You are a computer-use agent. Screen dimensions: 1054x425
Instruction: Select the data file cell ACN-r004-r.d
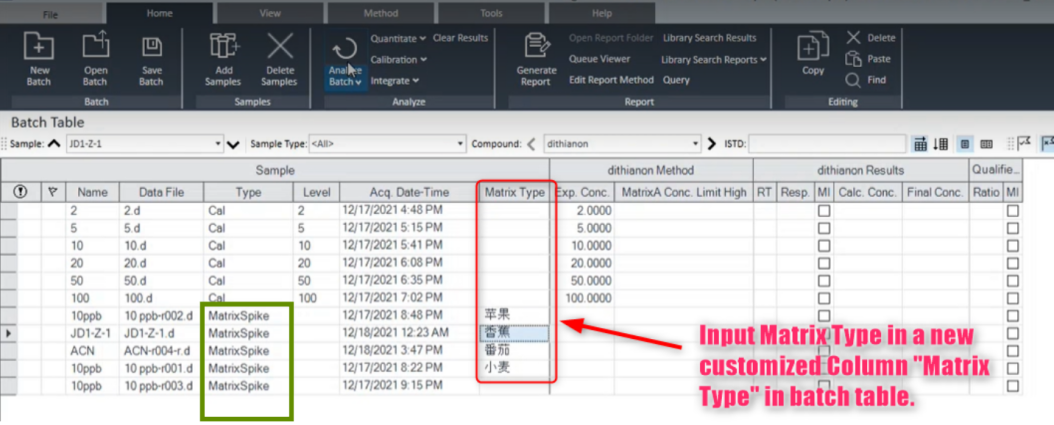(161, 350)
